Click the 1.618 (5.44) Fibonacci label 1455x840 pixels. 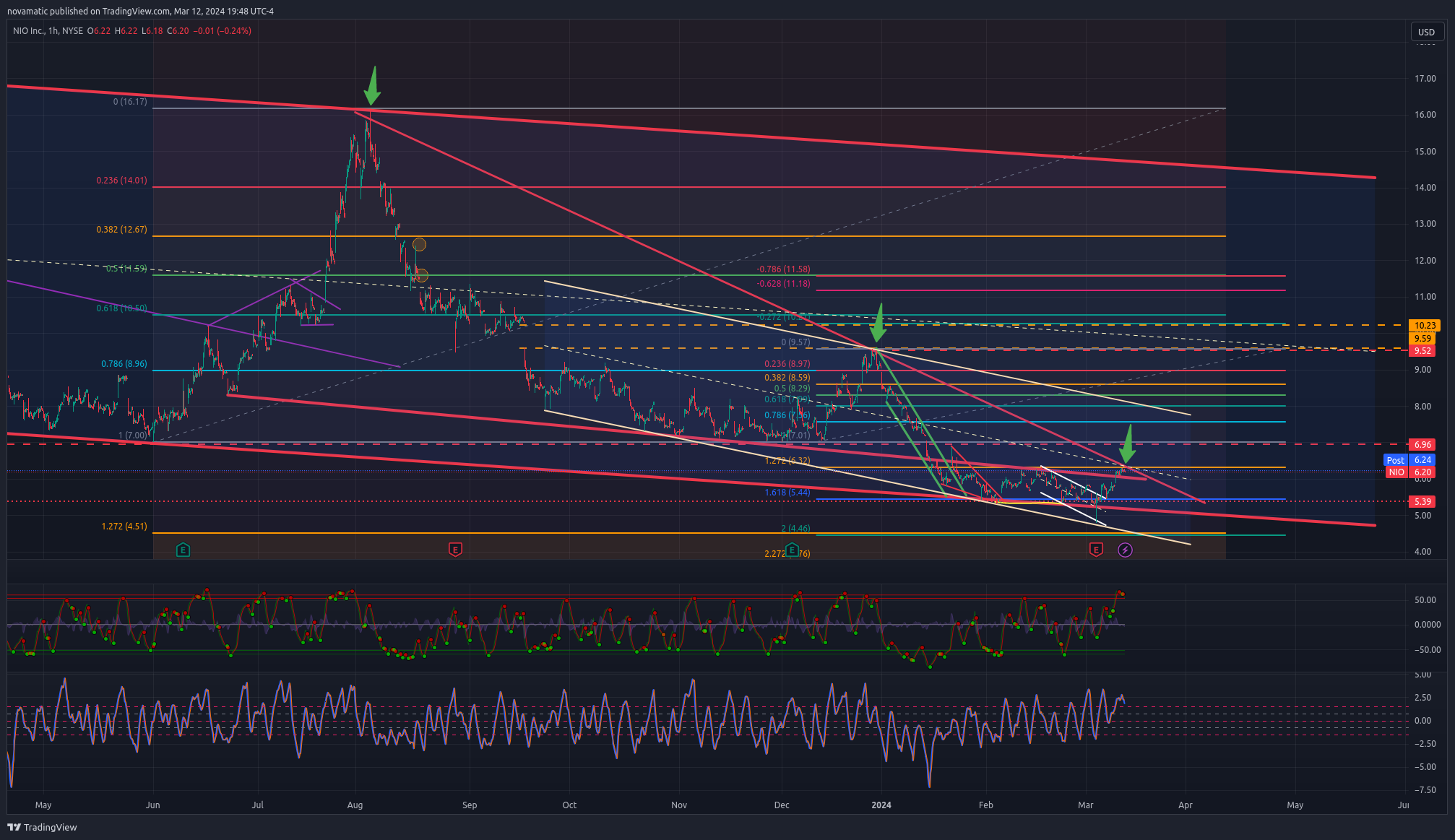[787, 493]
